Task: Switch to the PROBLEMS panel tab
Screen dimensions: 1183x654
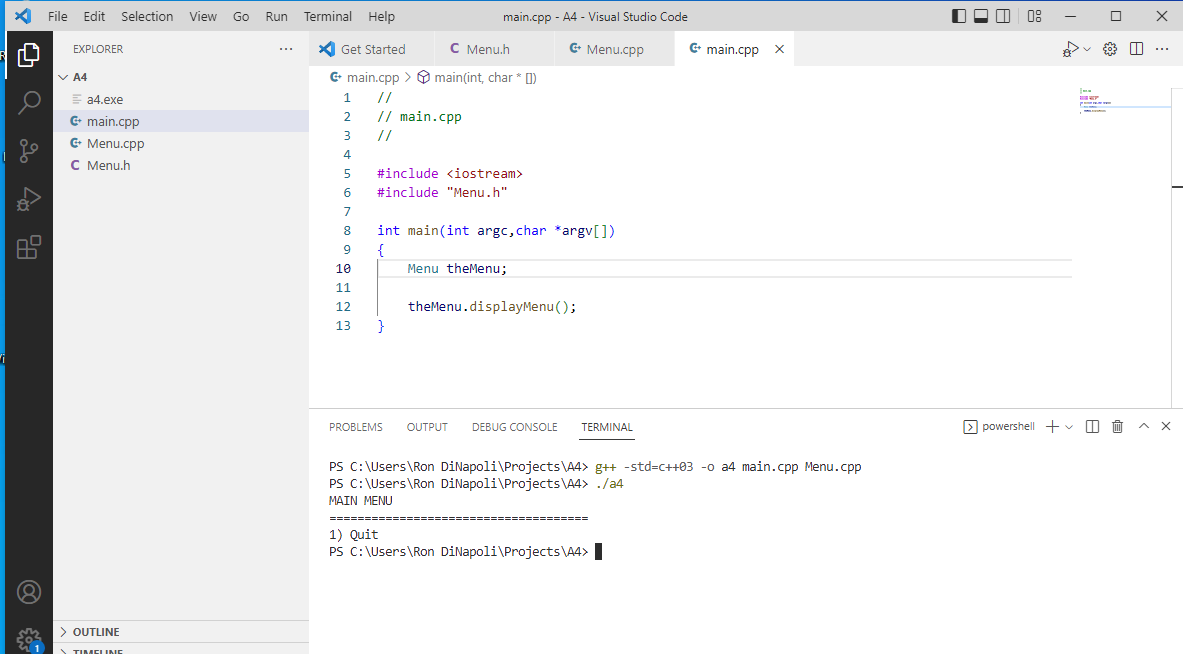Action: pyautogui.click(x=355, y=427)
